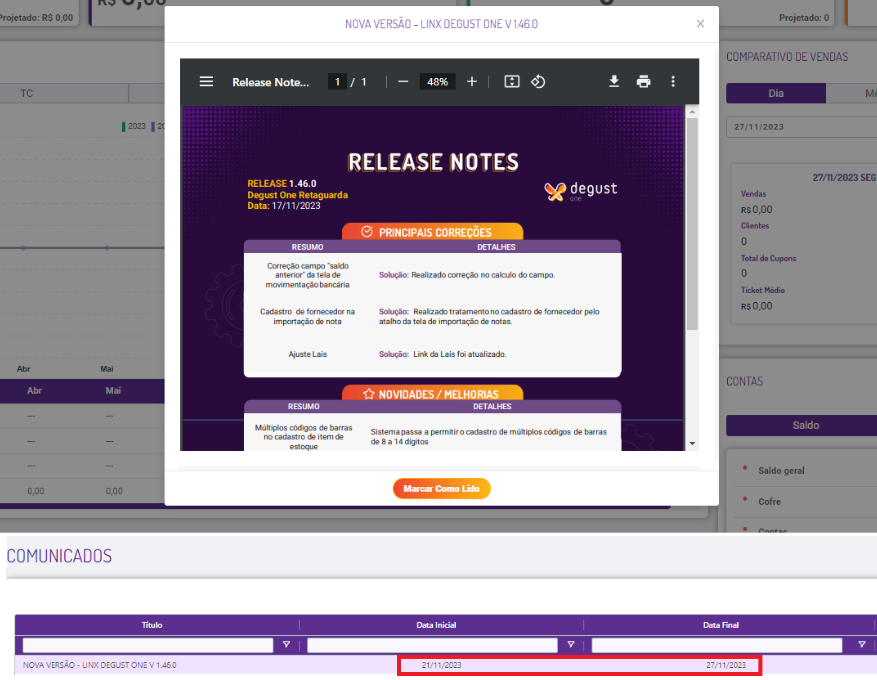877x680 pixels.
Task: Open NOVA VERSÃO - LINX DEGUST ONE V 1.46.0 row
Action: [100, 665]
